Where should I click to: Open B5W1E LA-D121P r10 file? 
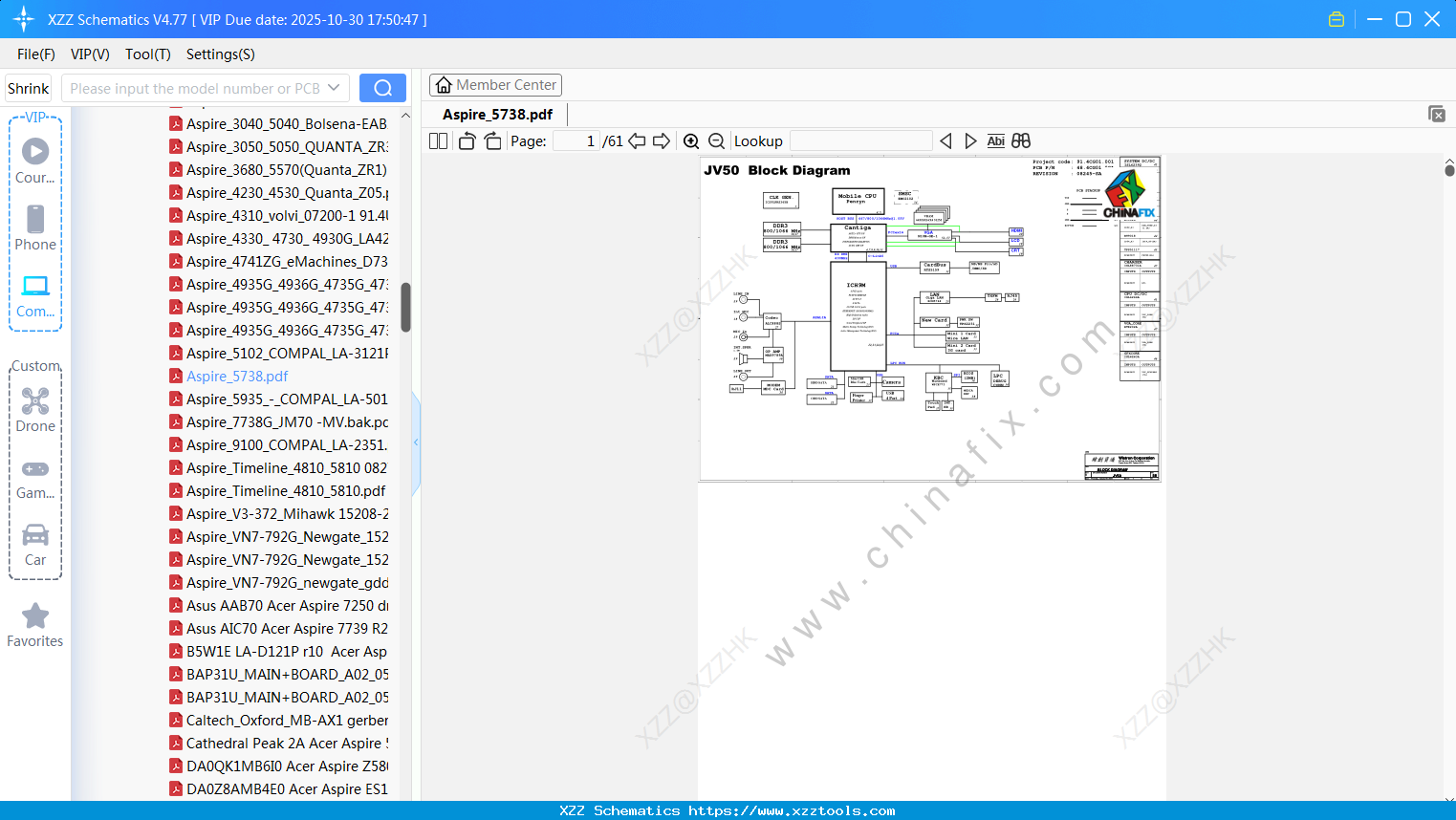tap(278, 651)
